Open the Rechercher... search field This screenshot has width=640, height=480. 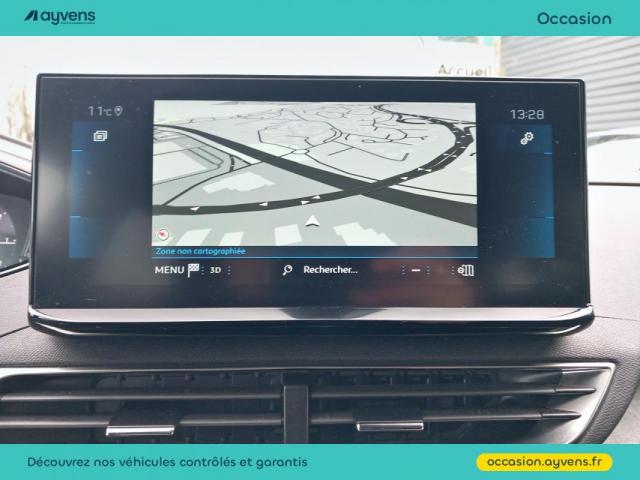click(x=330, y=270)
